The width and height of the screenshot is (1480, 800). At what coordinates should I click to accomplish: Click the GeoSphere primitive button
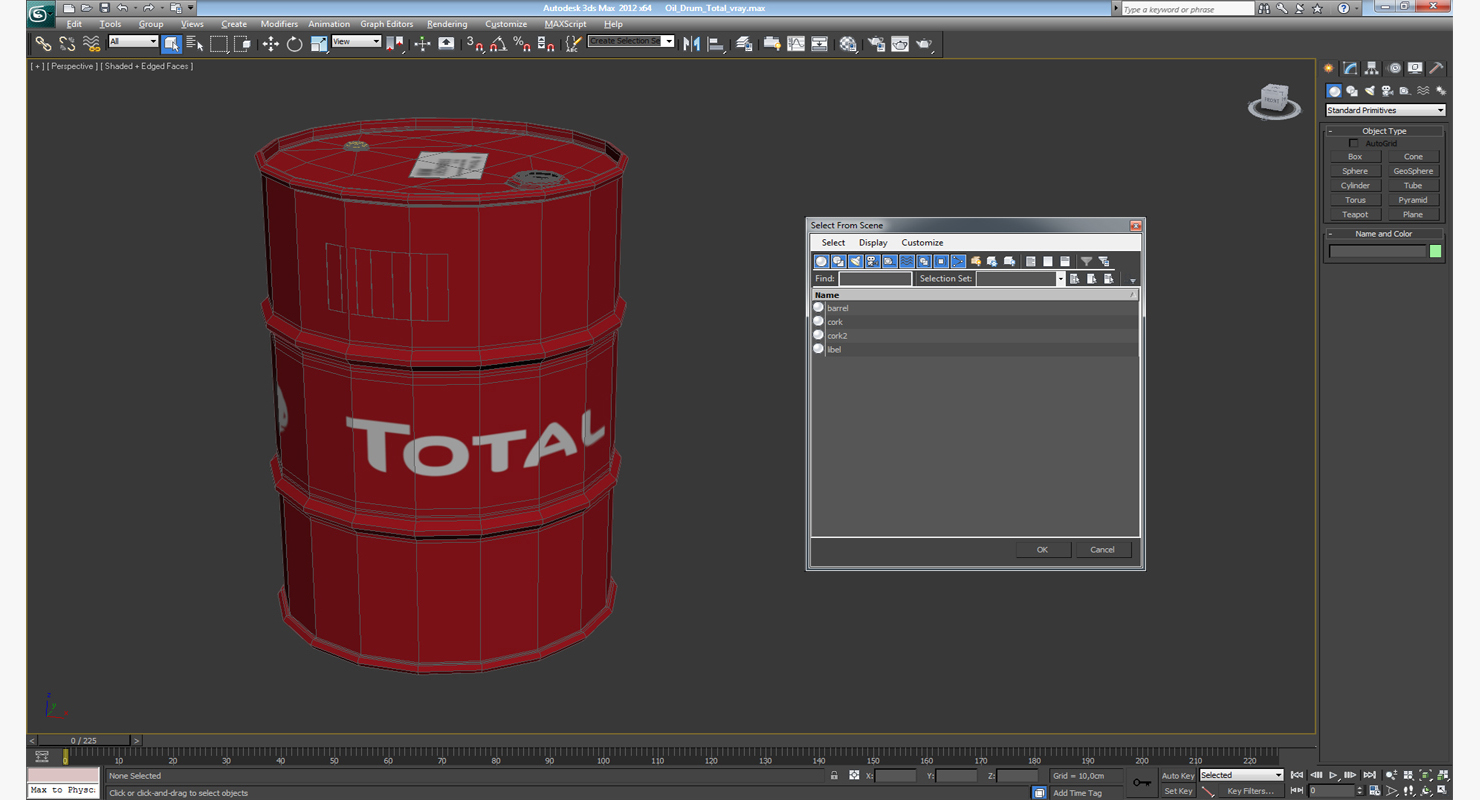(x=1413, y=171)
